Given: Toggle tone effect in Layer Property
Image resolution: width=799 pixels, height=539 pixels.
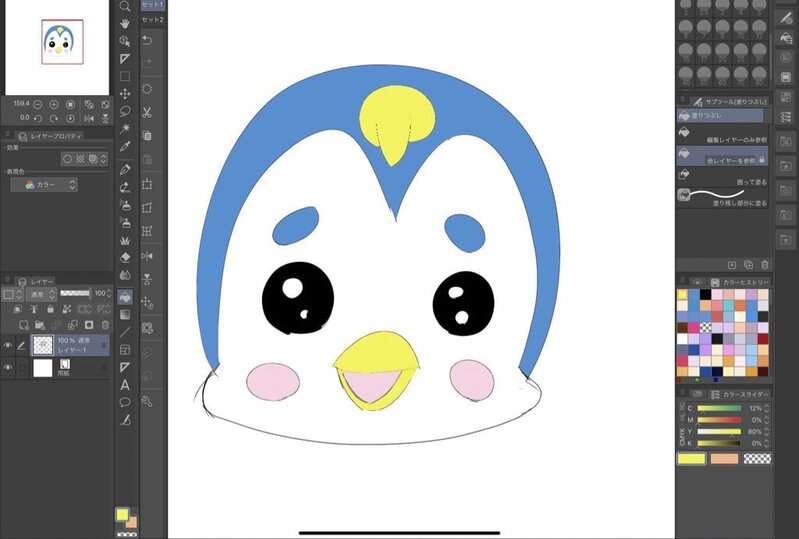Looking at the screenshot, I should coord(80,159).
